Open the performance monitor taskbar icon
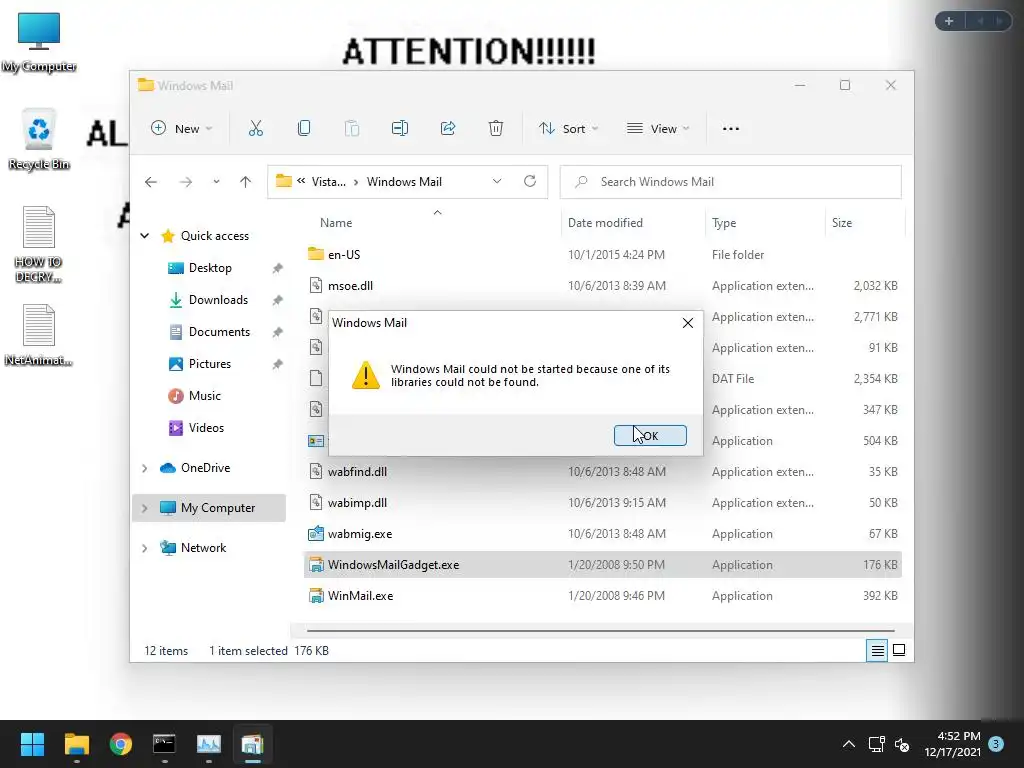 coord(209,744)
